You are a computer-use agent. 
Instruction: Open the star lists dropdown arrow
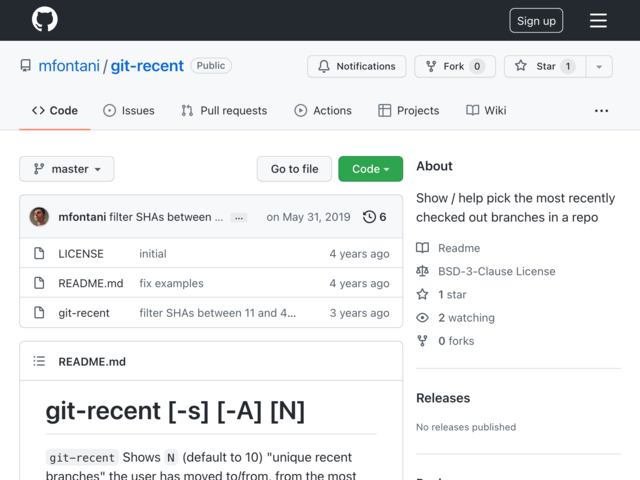(x=599, y=66)
